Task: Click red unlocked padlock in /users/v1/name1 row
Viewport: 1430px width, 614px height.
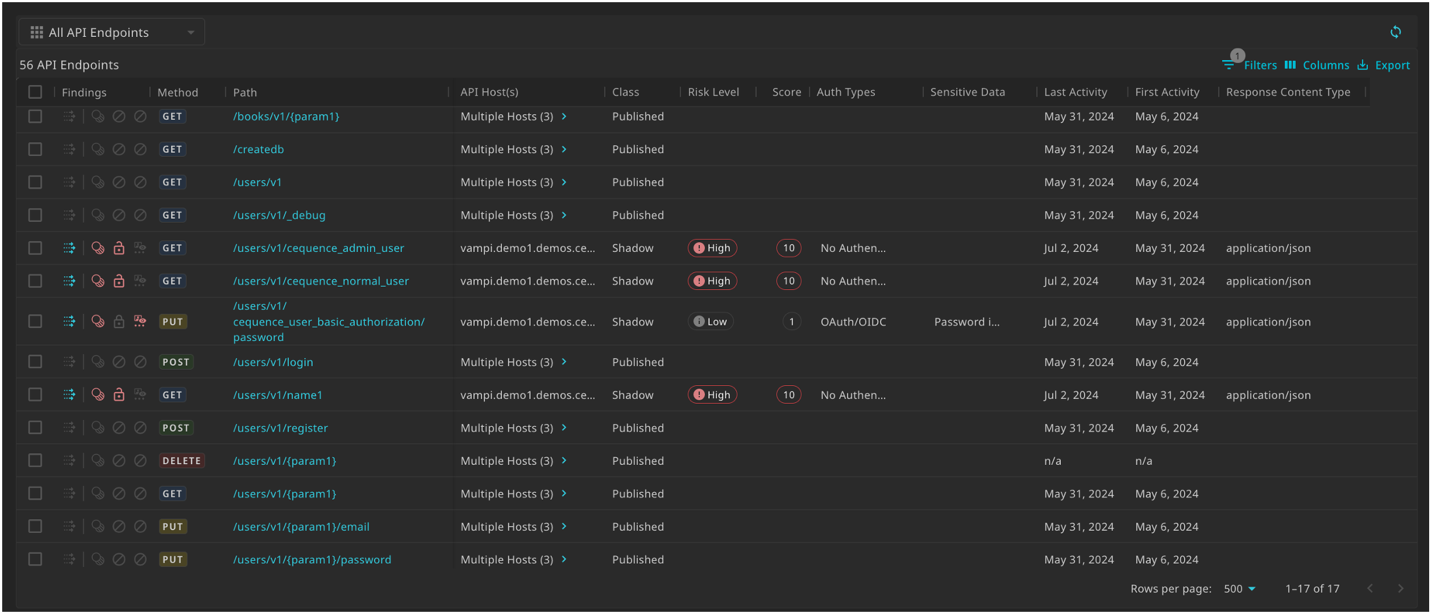Action: click(x=119, y=395)
